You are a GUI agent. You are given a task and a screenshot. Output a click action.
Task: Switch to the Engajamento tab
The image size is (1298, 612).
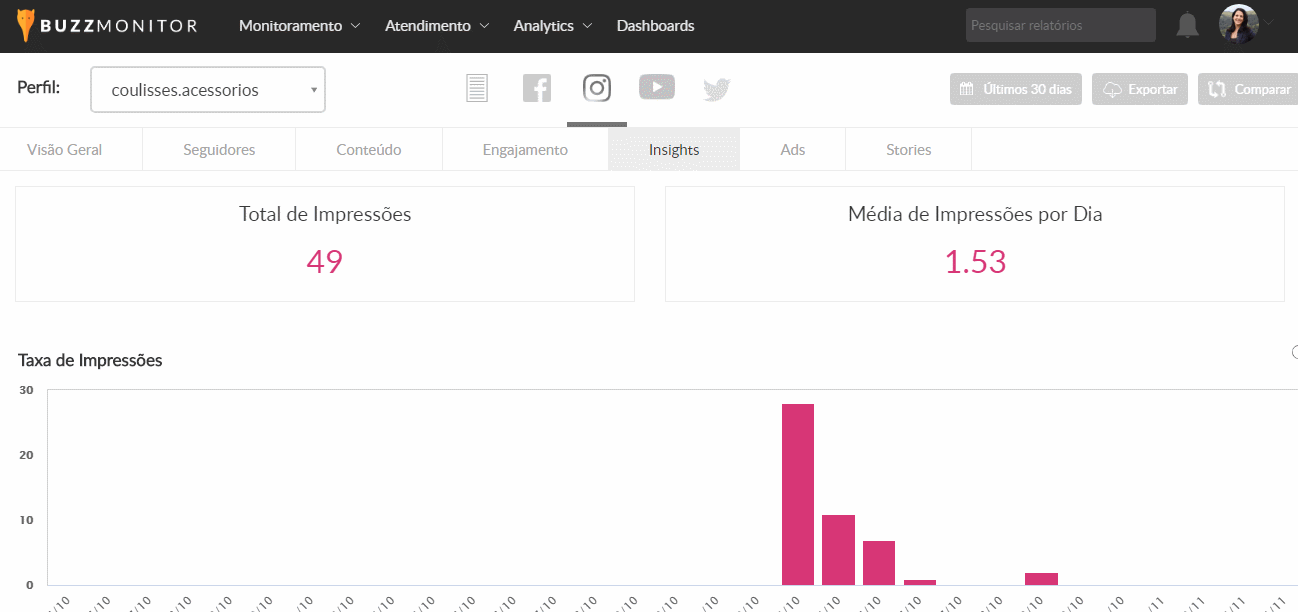(x=525, y=150)
